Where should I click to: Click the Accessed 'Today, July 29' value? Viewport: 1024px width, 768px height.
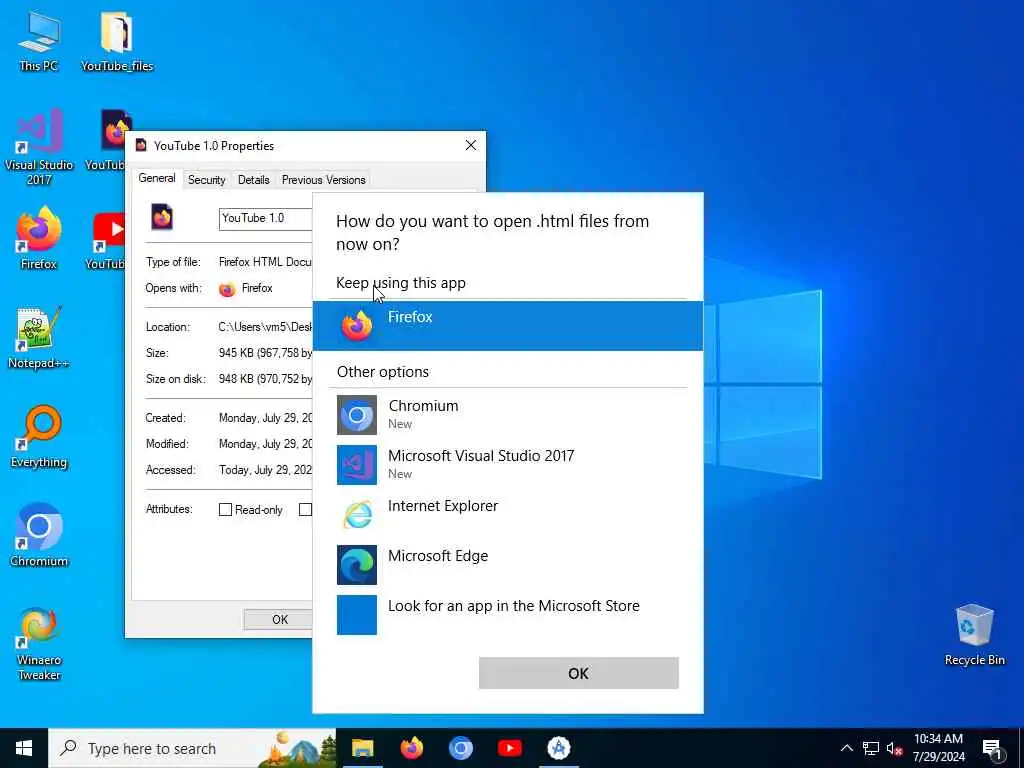tap(265, 470)
